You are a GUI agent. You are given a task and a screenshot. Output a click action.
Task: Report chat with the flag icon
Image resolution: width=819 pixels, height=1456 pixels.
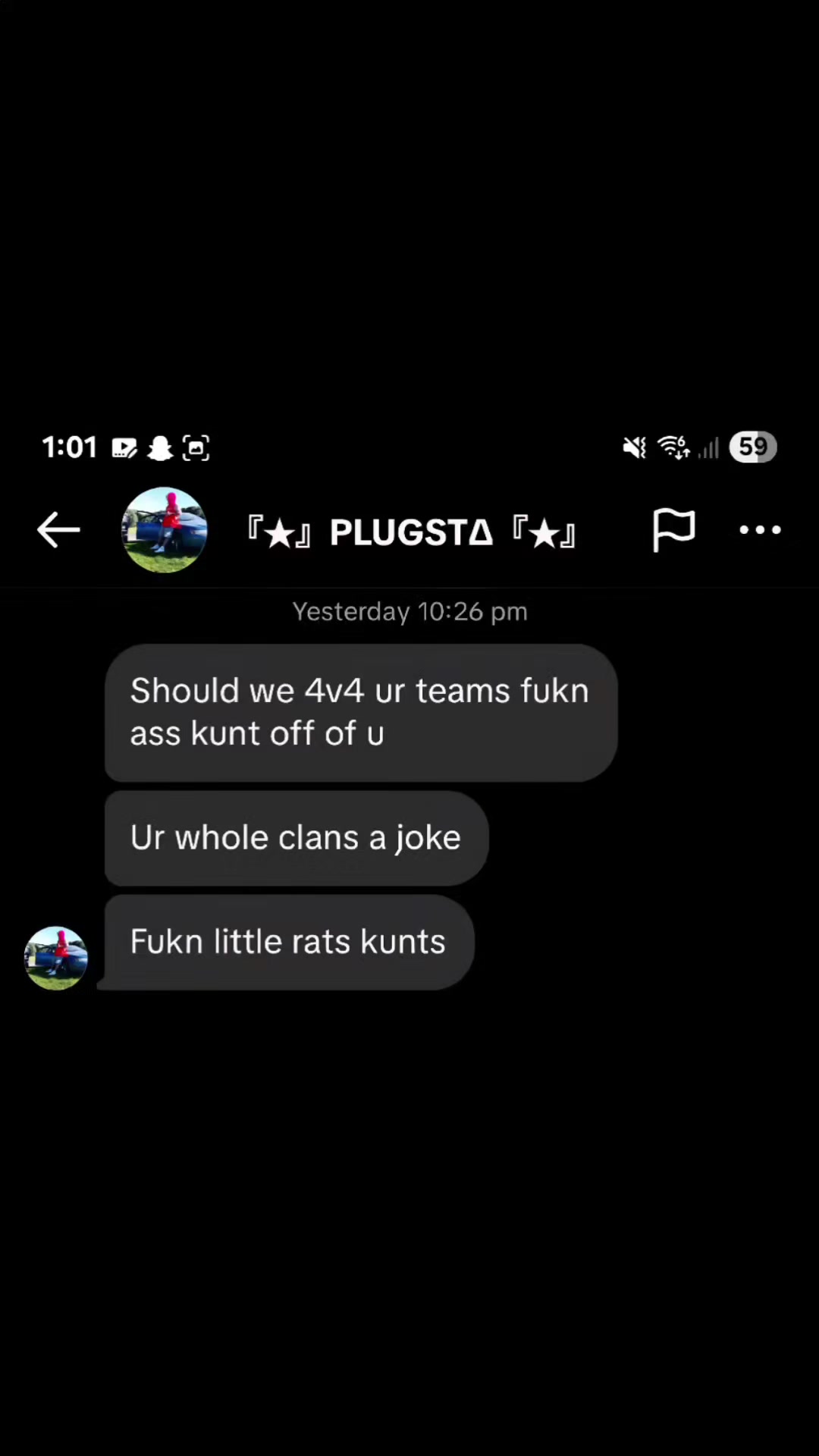pos(673,529)
